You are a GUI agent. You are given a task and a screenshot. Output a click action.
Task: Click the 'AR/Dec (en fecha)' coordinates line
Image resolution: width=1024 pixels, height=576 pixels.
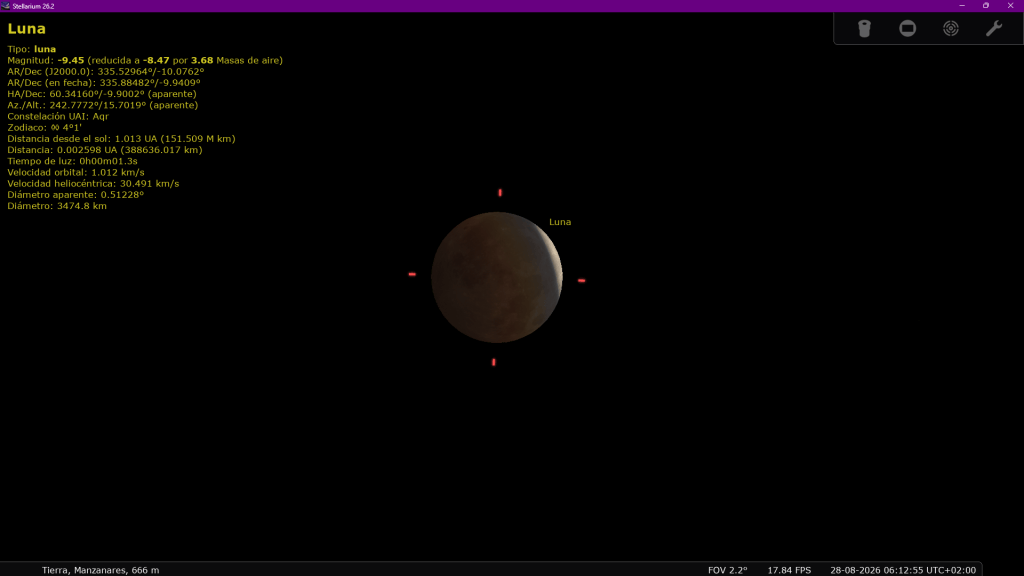click(104, 83)
